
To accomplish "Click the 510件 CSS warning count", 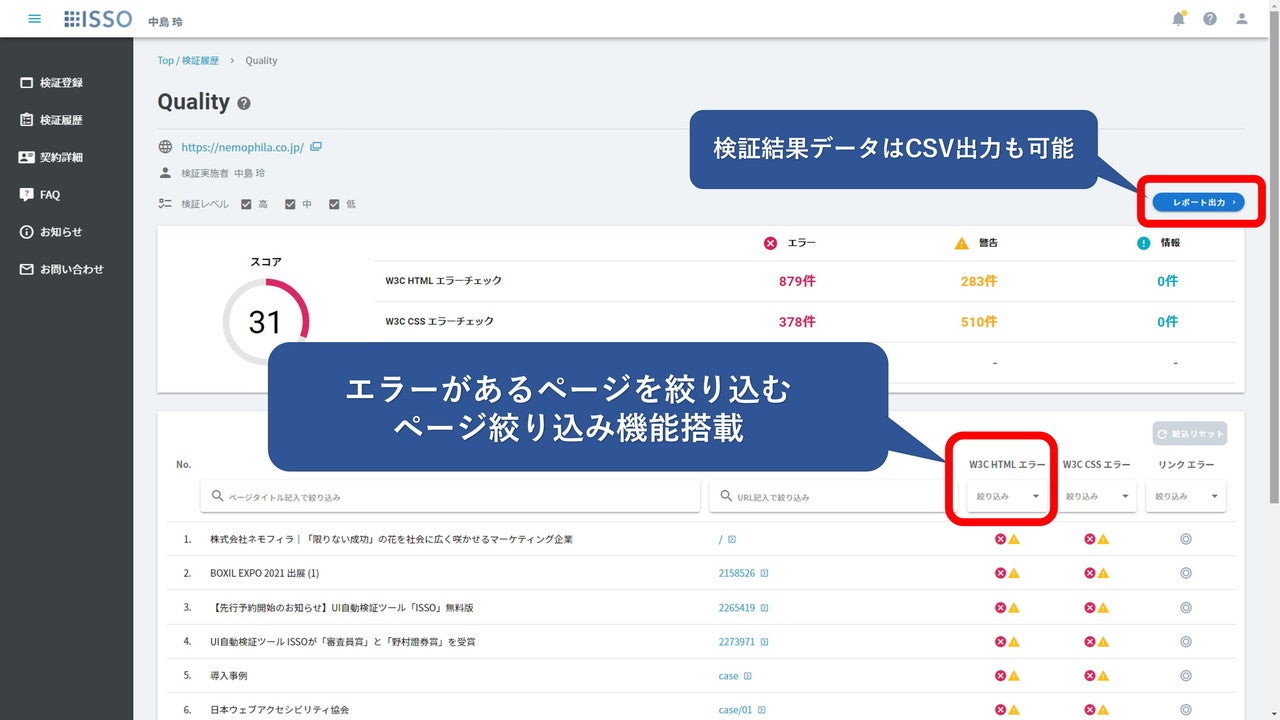I will point(979,322).
